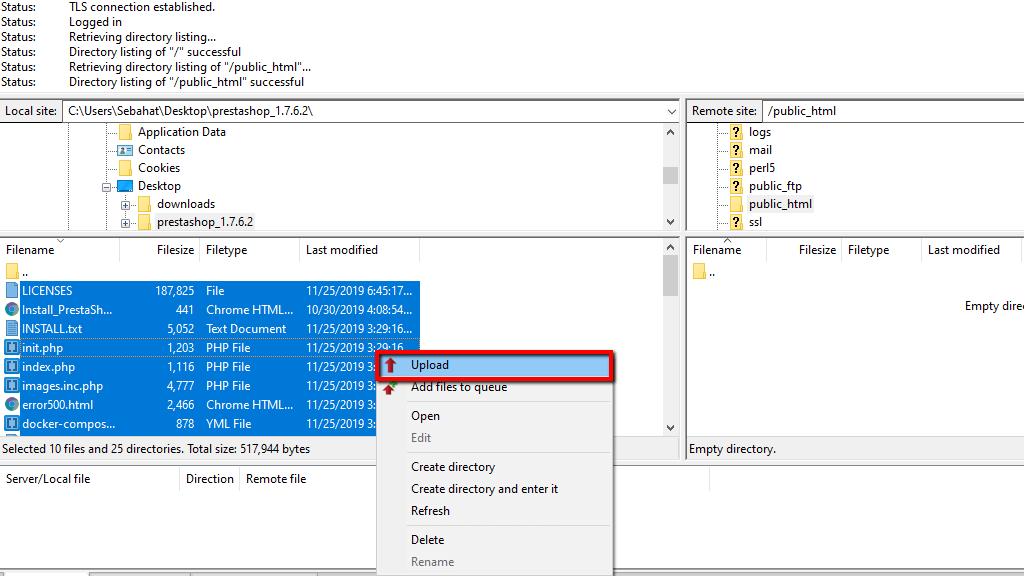
Task: Sort local files by Filesize column
Action: point(160,250)
